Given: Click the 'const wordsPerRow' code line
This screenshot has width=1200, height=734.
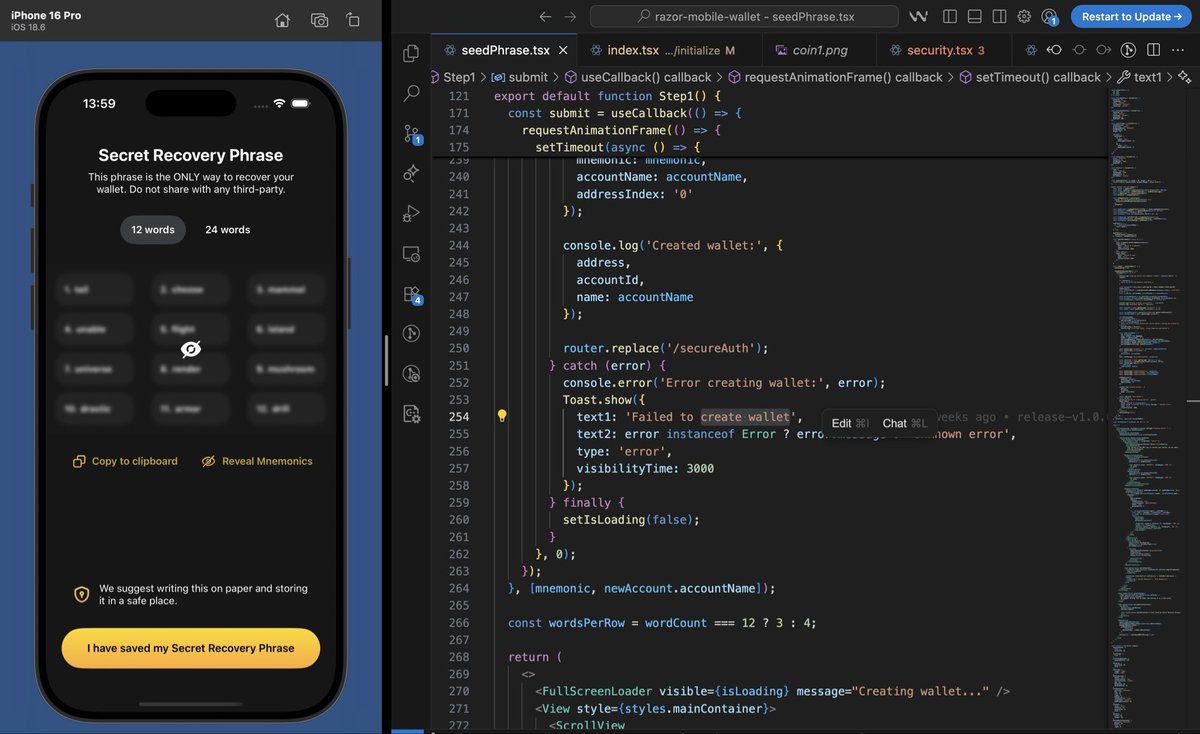Looking at the screenshot, I should tap(662, 622).
